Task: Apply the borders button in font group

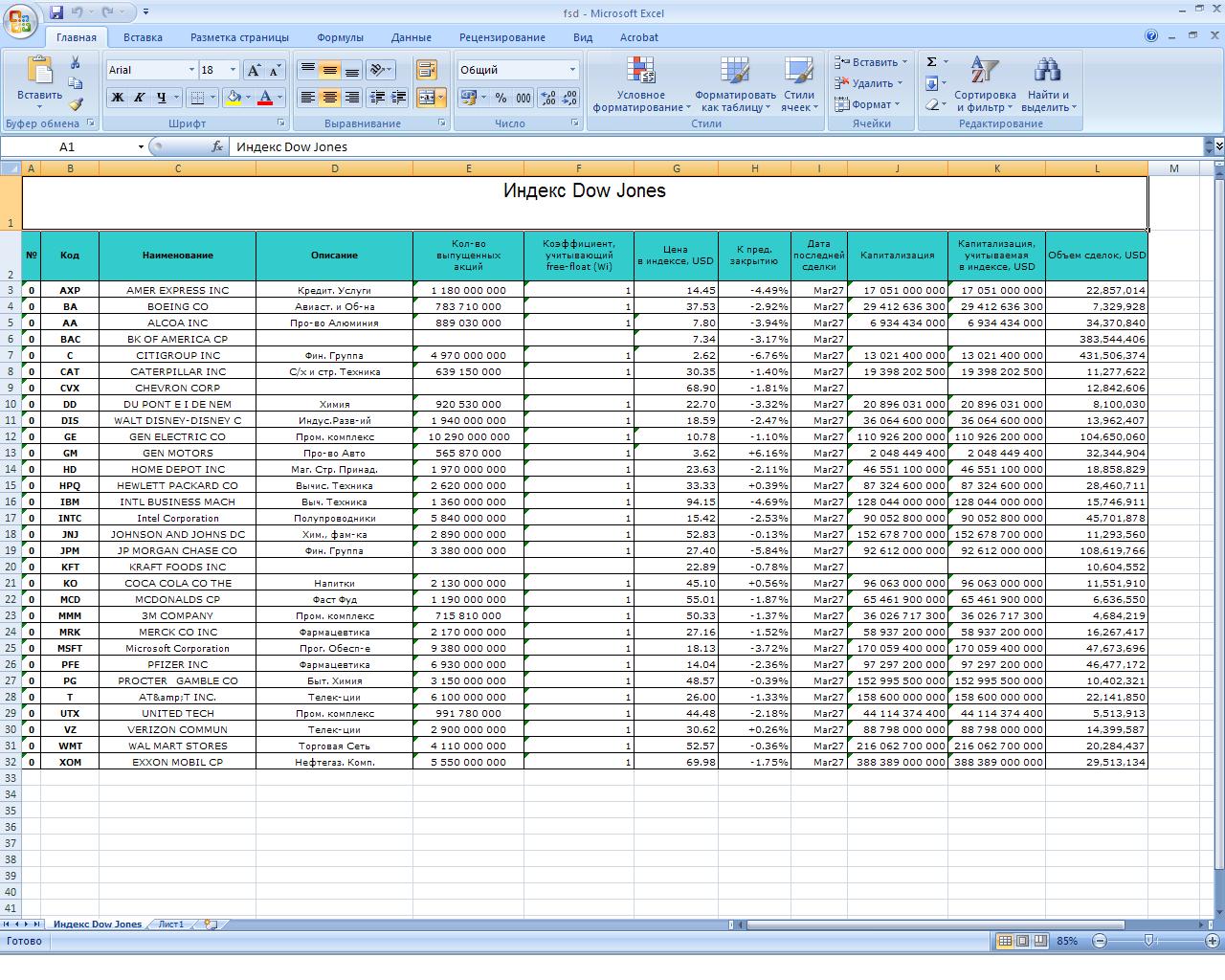Action: (196, 97)
